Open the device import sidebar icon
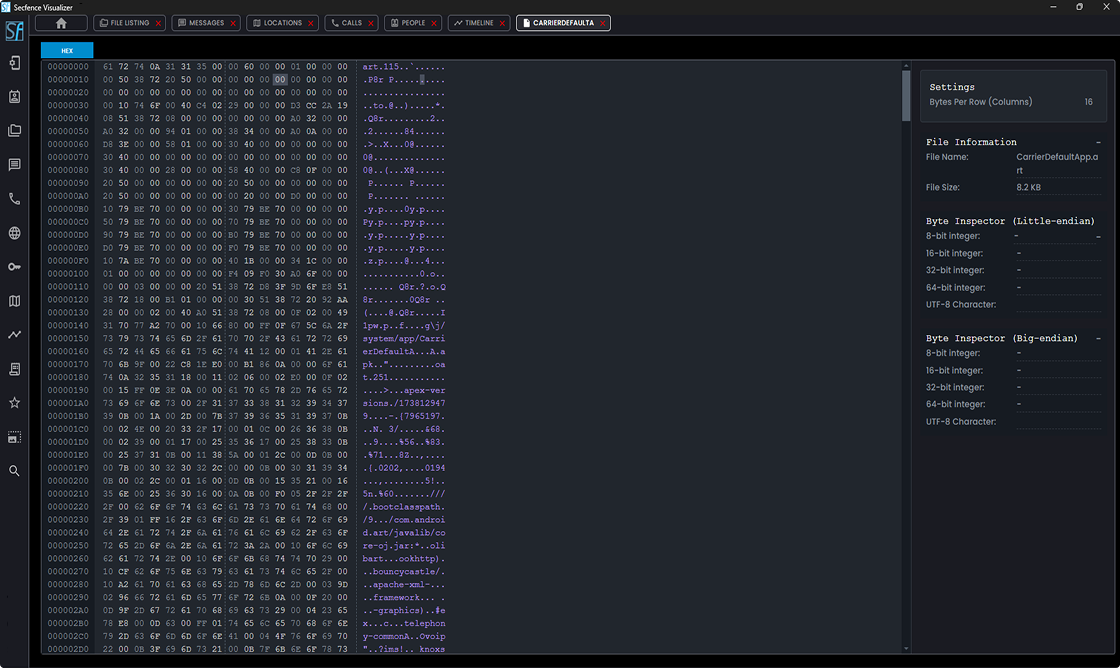This screenshot has height=668, width=1120. [14, 63]
